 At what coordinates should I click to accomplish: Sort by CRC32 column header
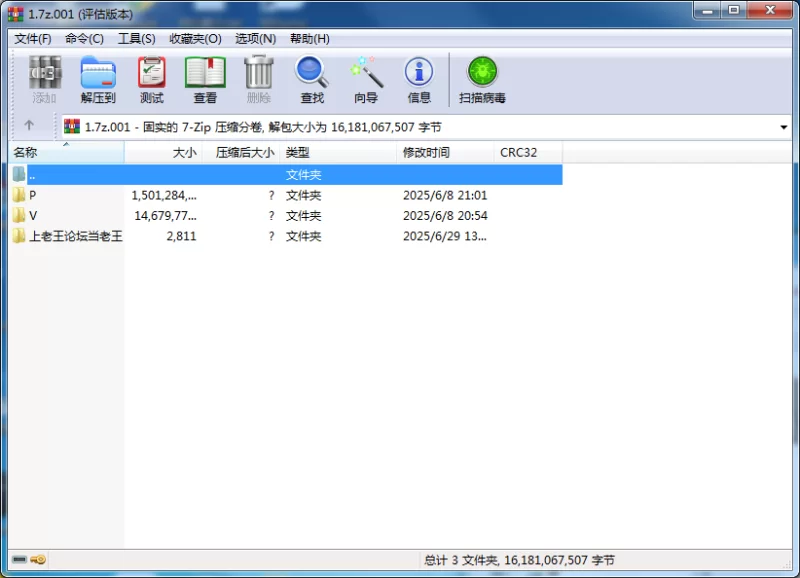point(528,153)
